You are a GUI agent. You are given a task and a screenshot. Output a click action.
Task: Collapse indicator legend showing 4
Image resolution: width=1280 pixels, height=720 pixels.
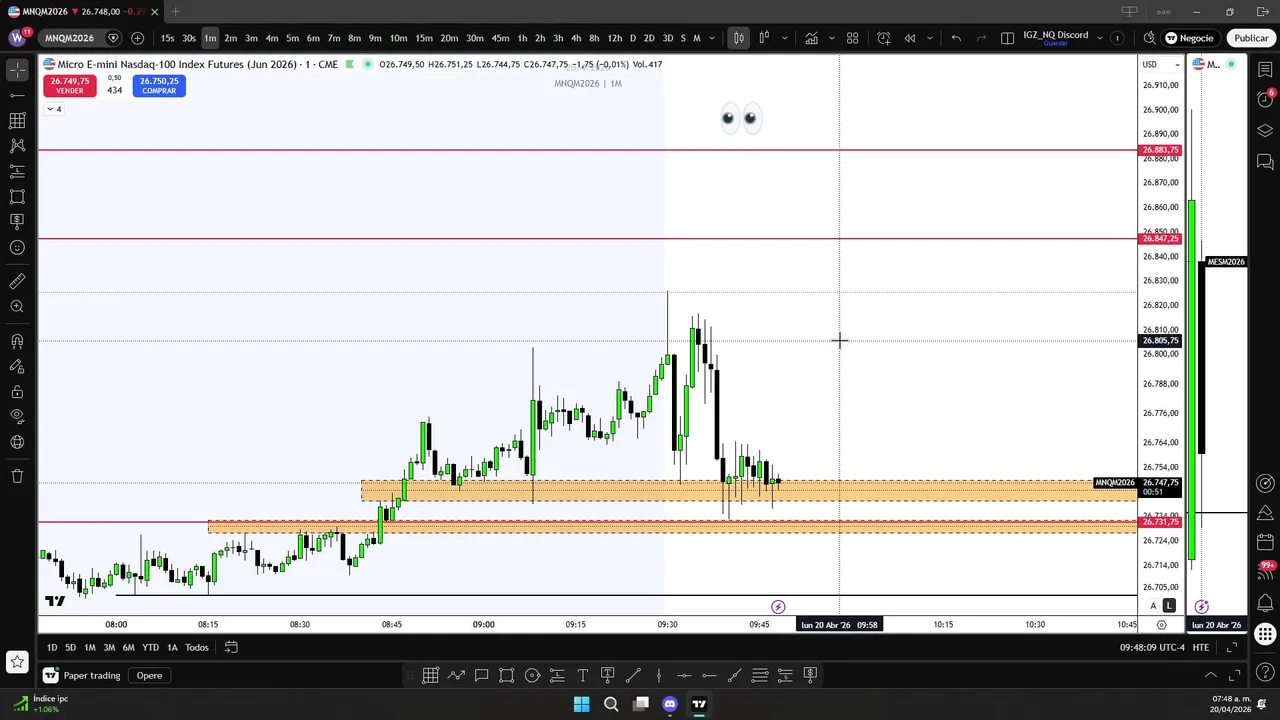(53, 109)
